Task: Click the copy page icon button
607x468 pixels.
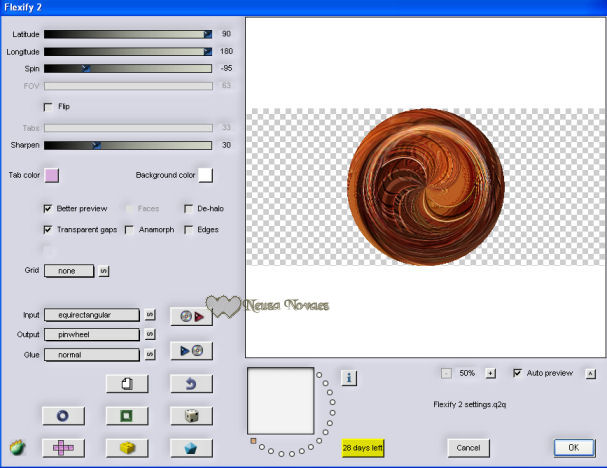Action: (127, 384)
